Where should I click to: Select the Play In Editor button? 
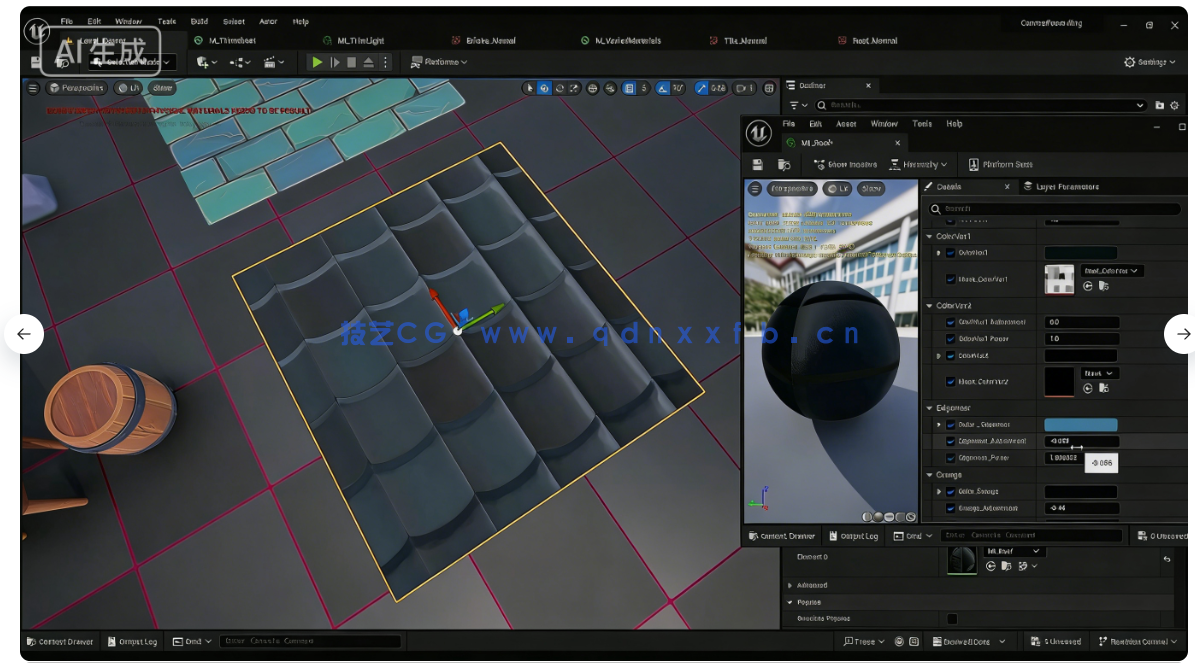point(317,62)
